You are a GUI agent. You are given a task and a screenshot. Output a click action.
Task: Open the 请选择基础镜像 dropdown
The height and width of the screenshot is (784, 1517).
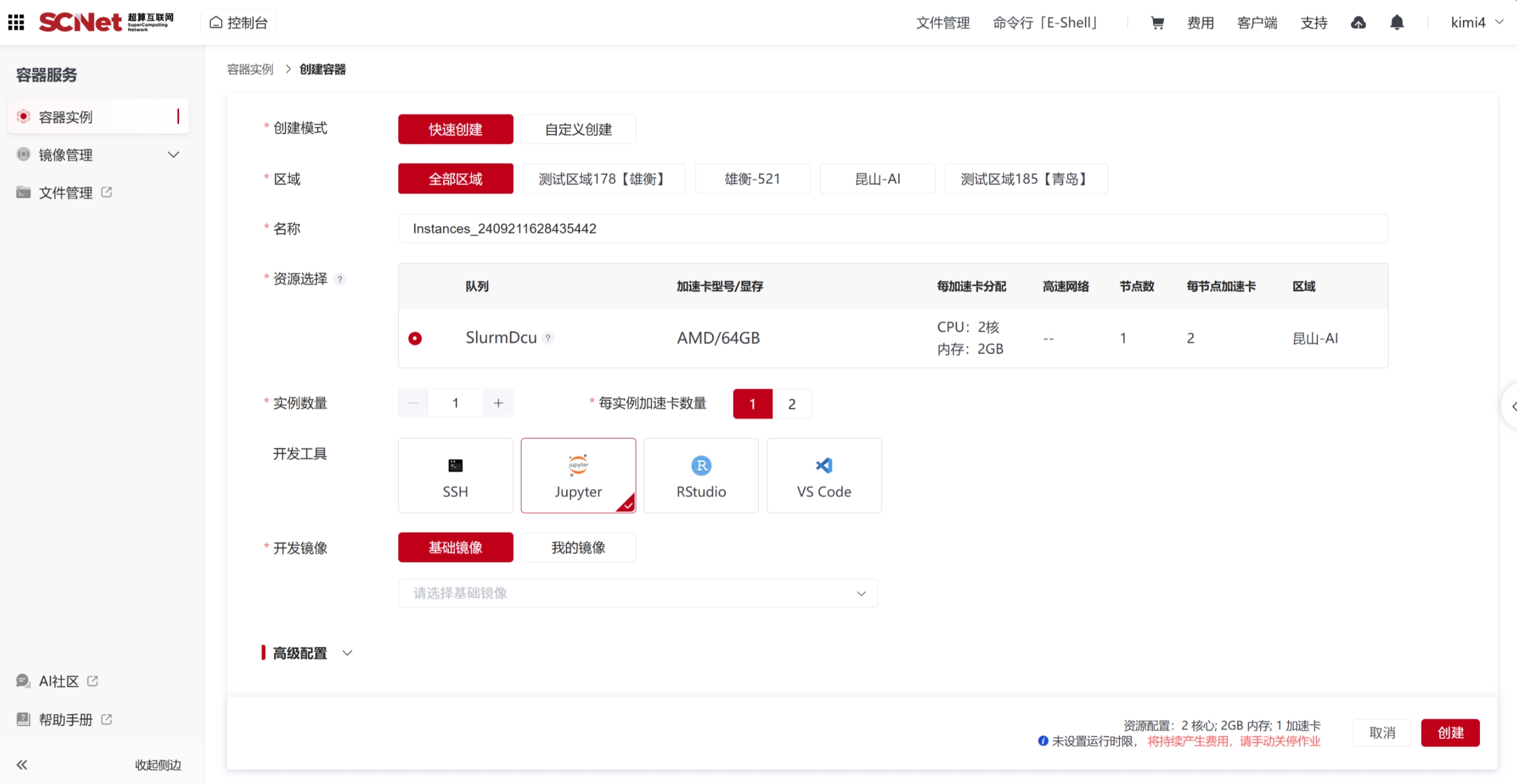637,593
